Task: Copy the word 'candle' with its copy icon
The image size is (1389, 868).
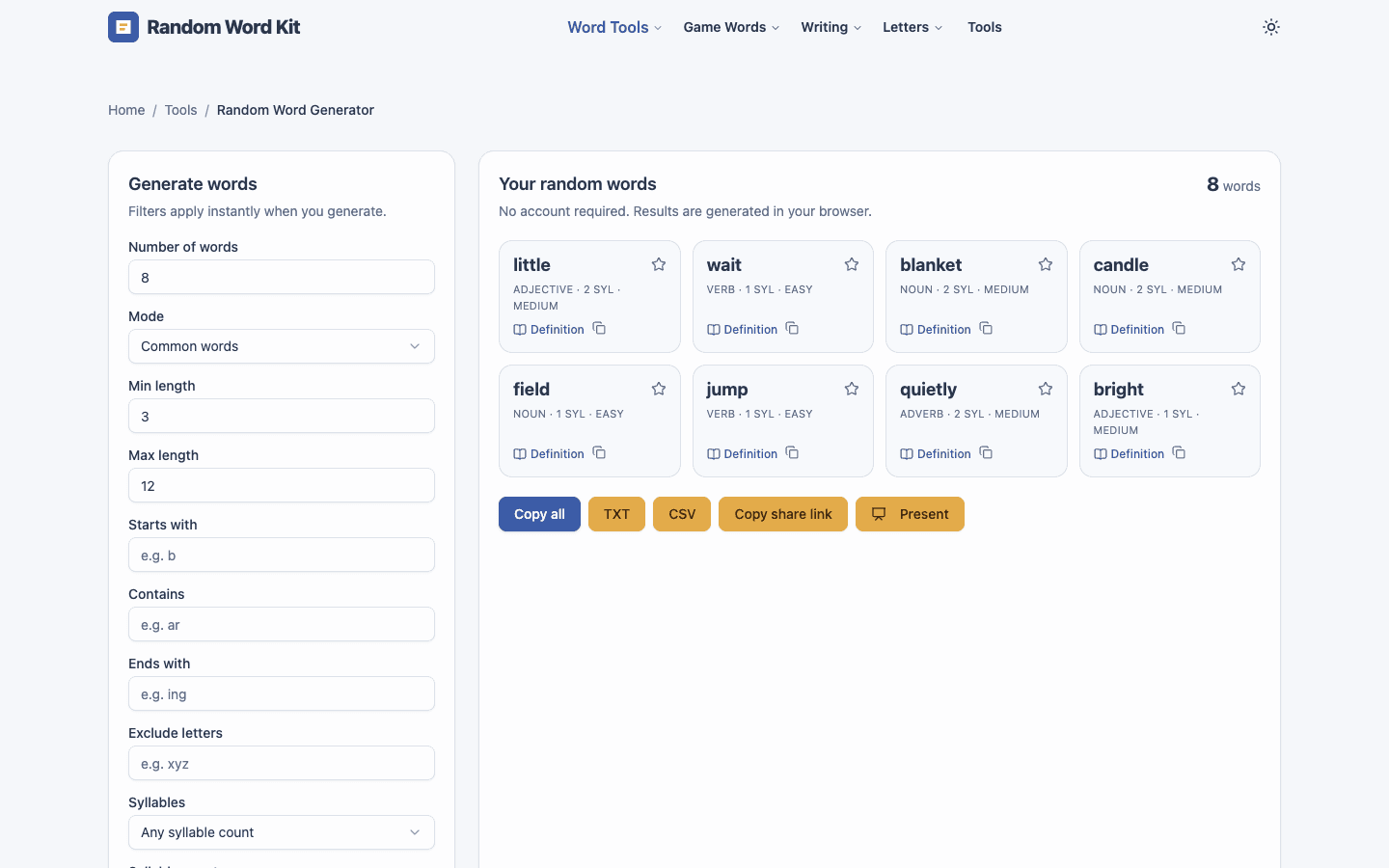Action: pyautogui.click(x=1179, y=328)
